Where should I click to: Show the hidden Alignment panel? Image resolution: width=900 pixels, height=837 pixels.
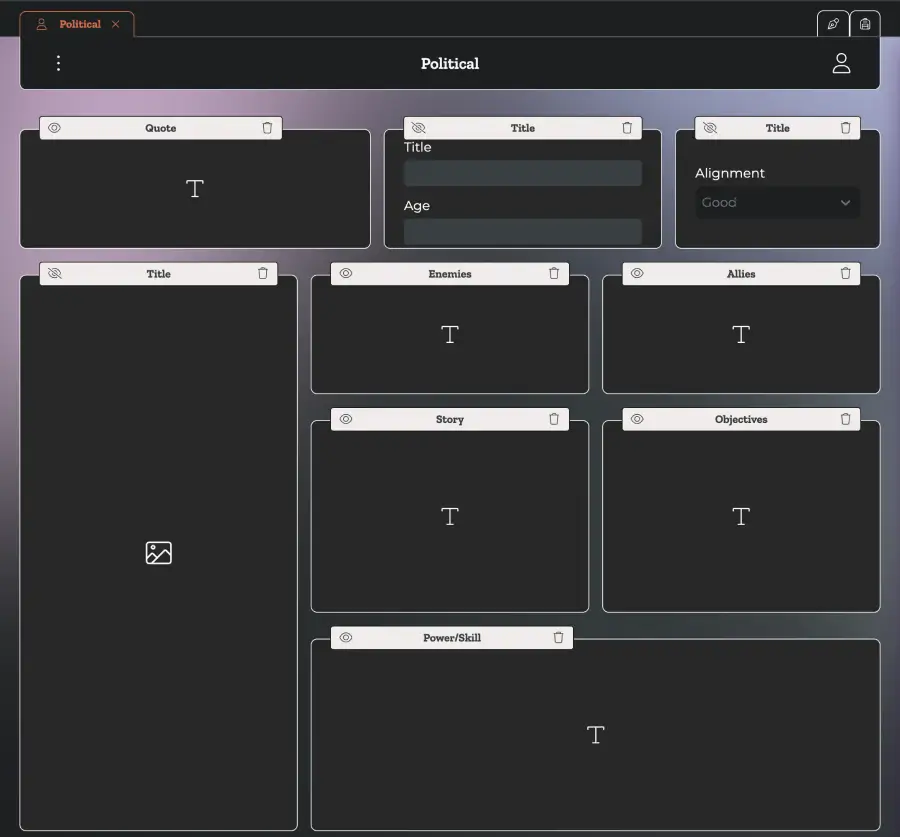(710, 128)
